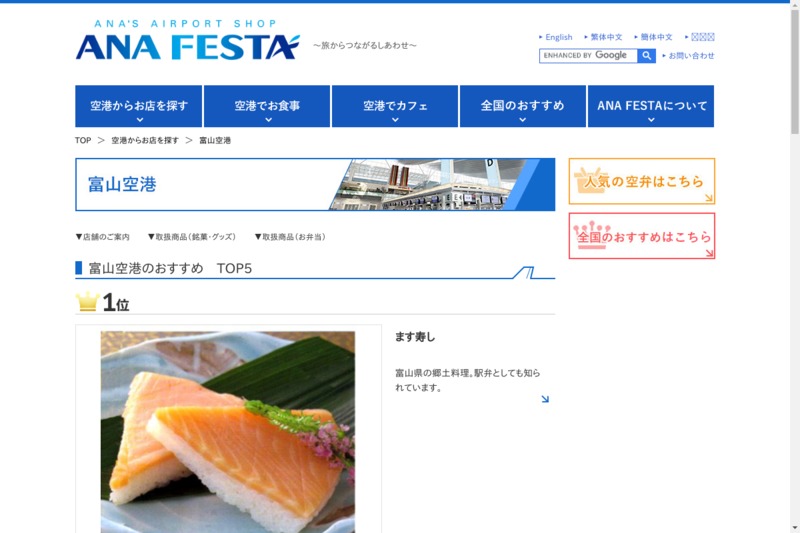This screenshot has width=800, height=533.
Task: Open the ます寿し product photo
Action: (x=228, y=432)
